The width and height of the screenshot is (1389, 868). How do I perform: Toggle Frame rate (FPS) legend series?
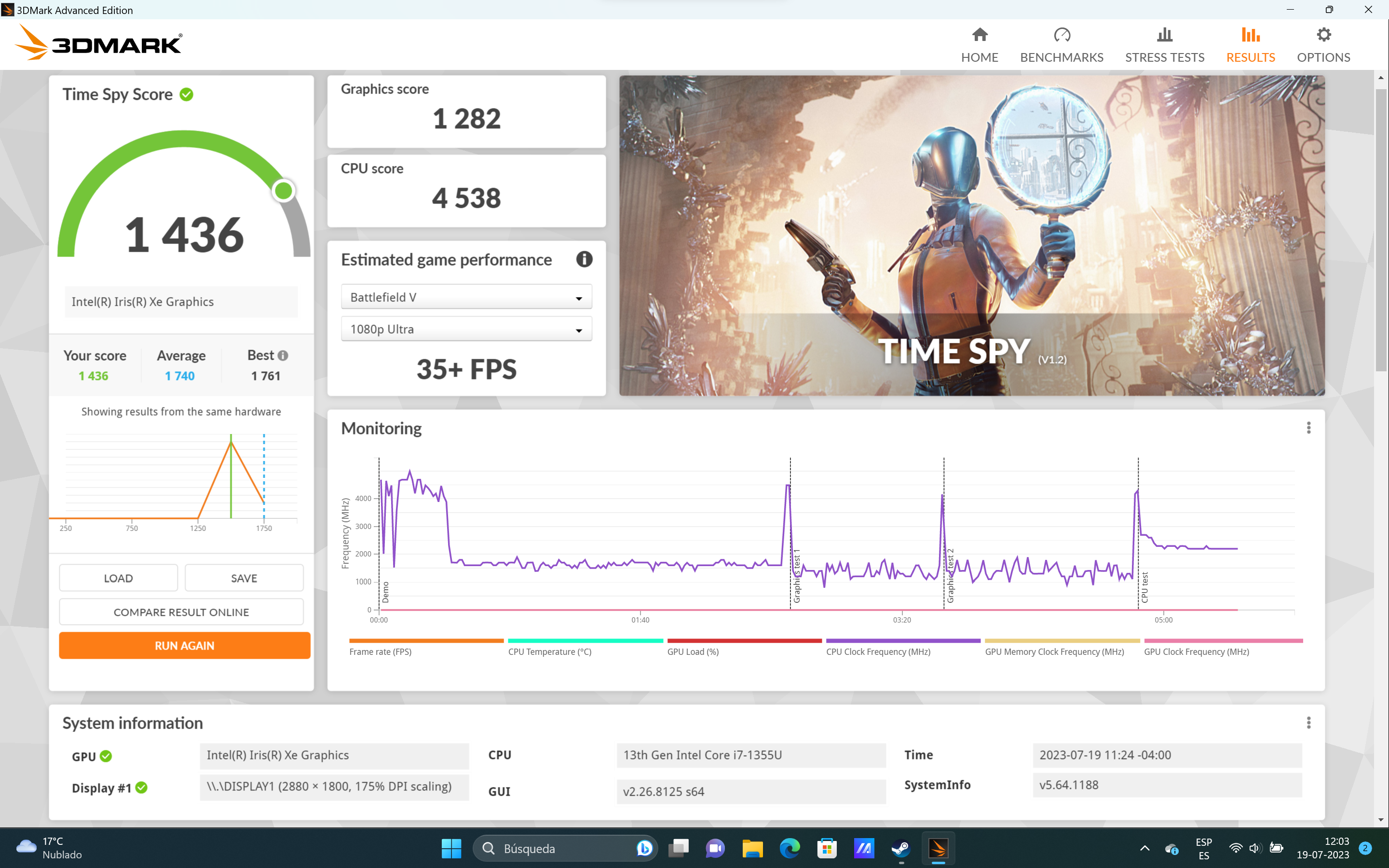coord(380,651)
